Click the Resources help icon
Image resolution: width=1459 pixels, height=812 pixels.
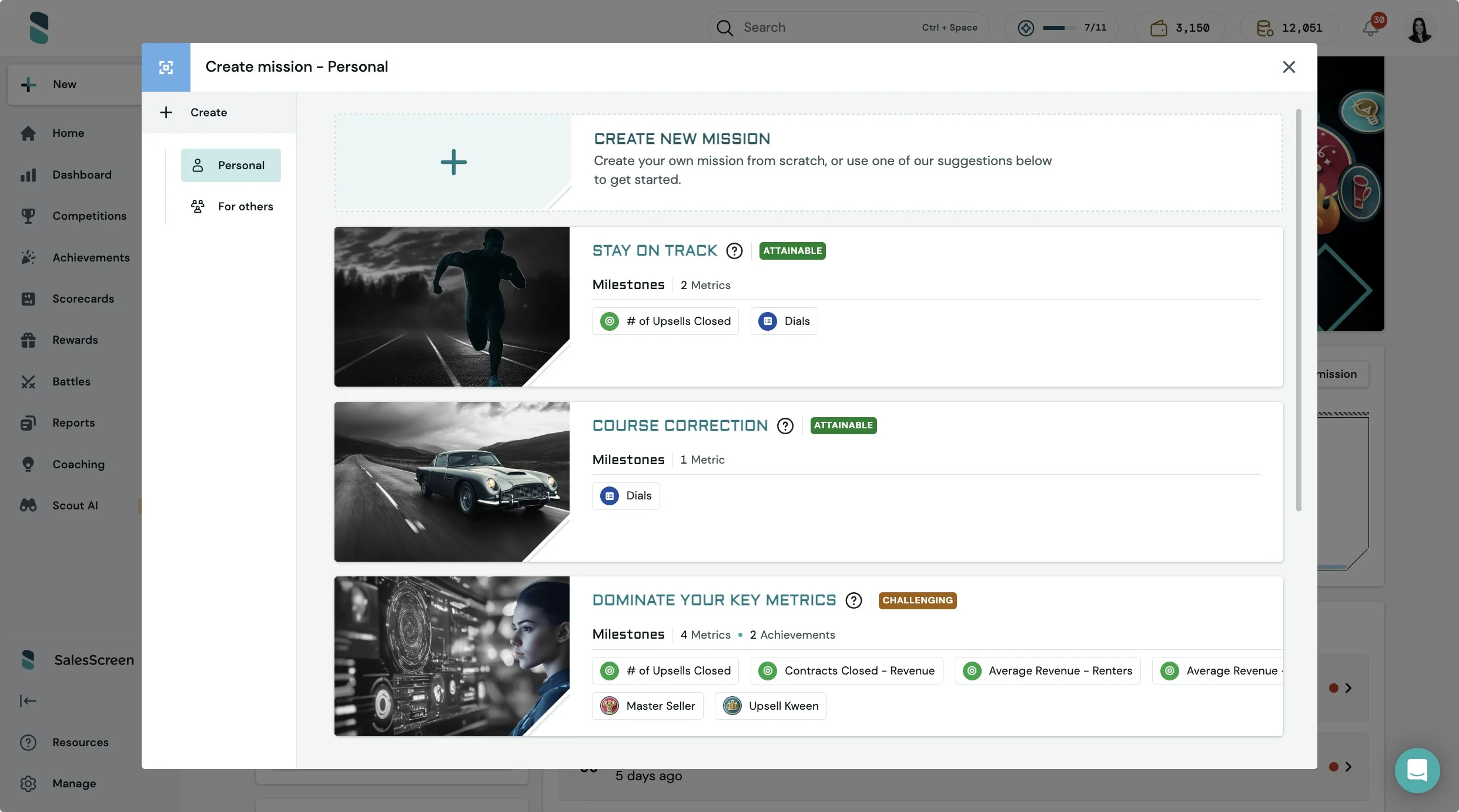28,743
